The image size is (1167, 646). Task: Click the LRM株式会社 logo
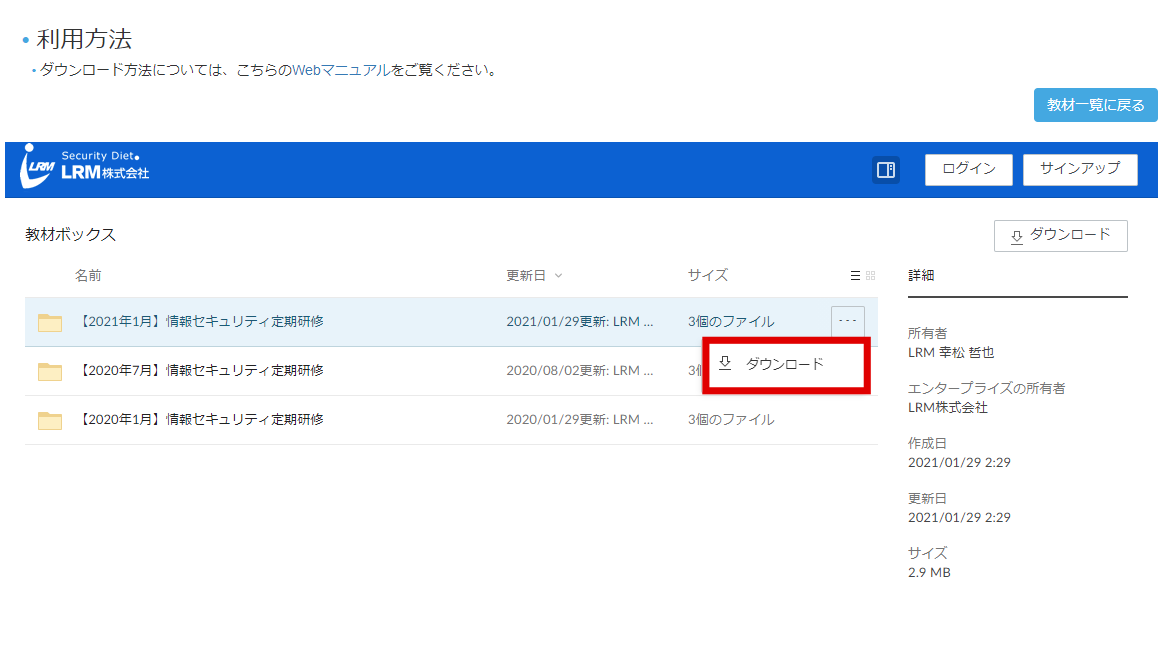tap(85, 166)
